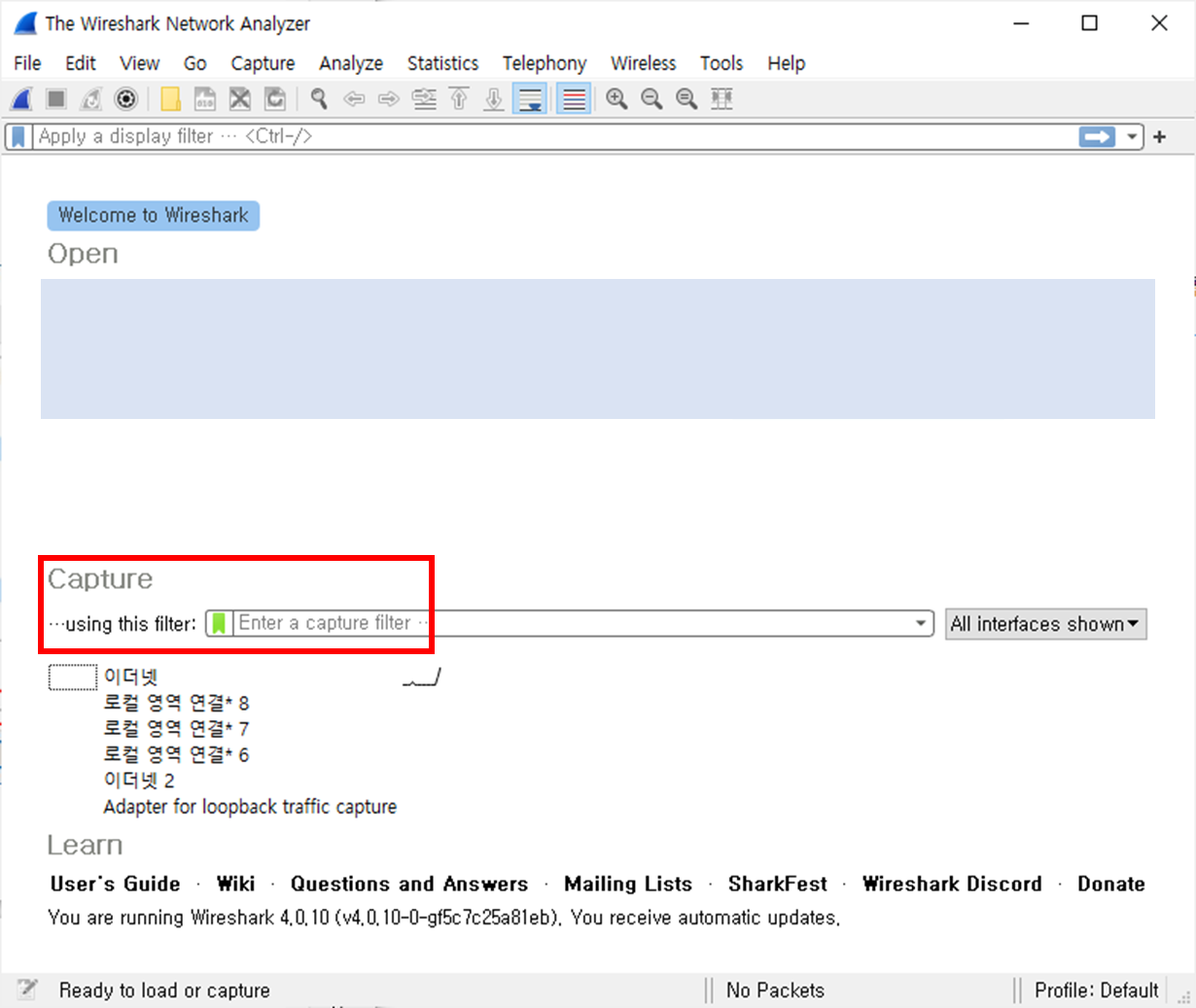
Task: Click the capture filter bookmark icon
Action: 219,623
